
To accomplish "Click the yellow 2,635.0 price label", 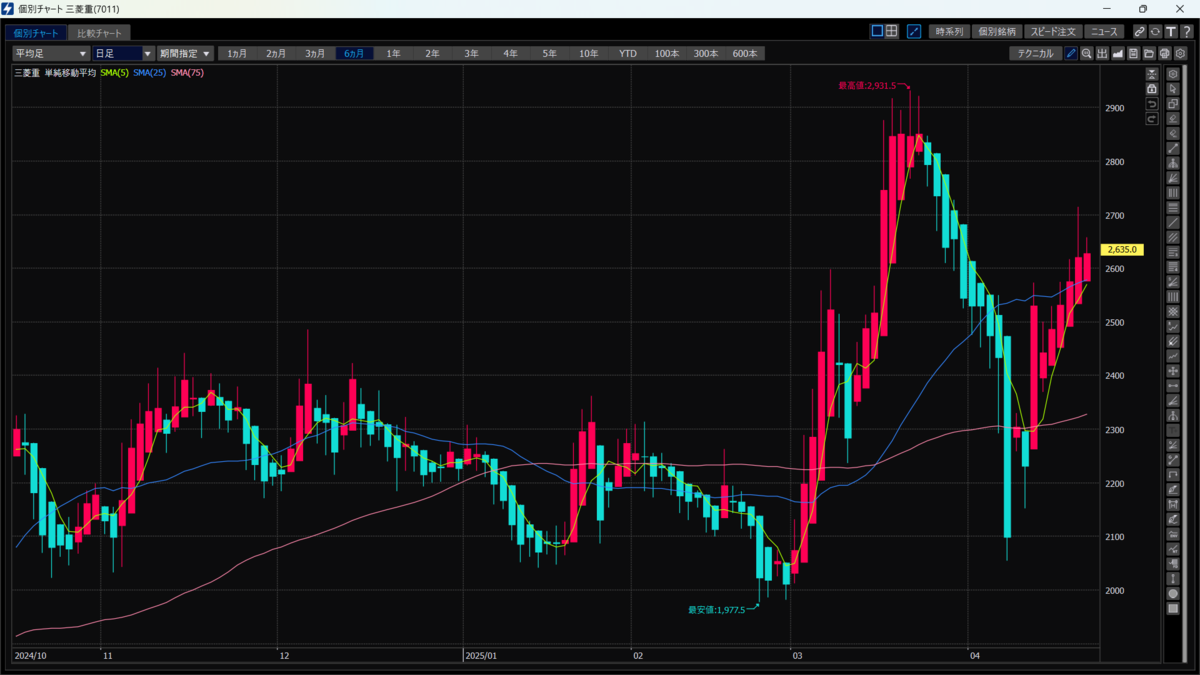I will point(1121,249).
